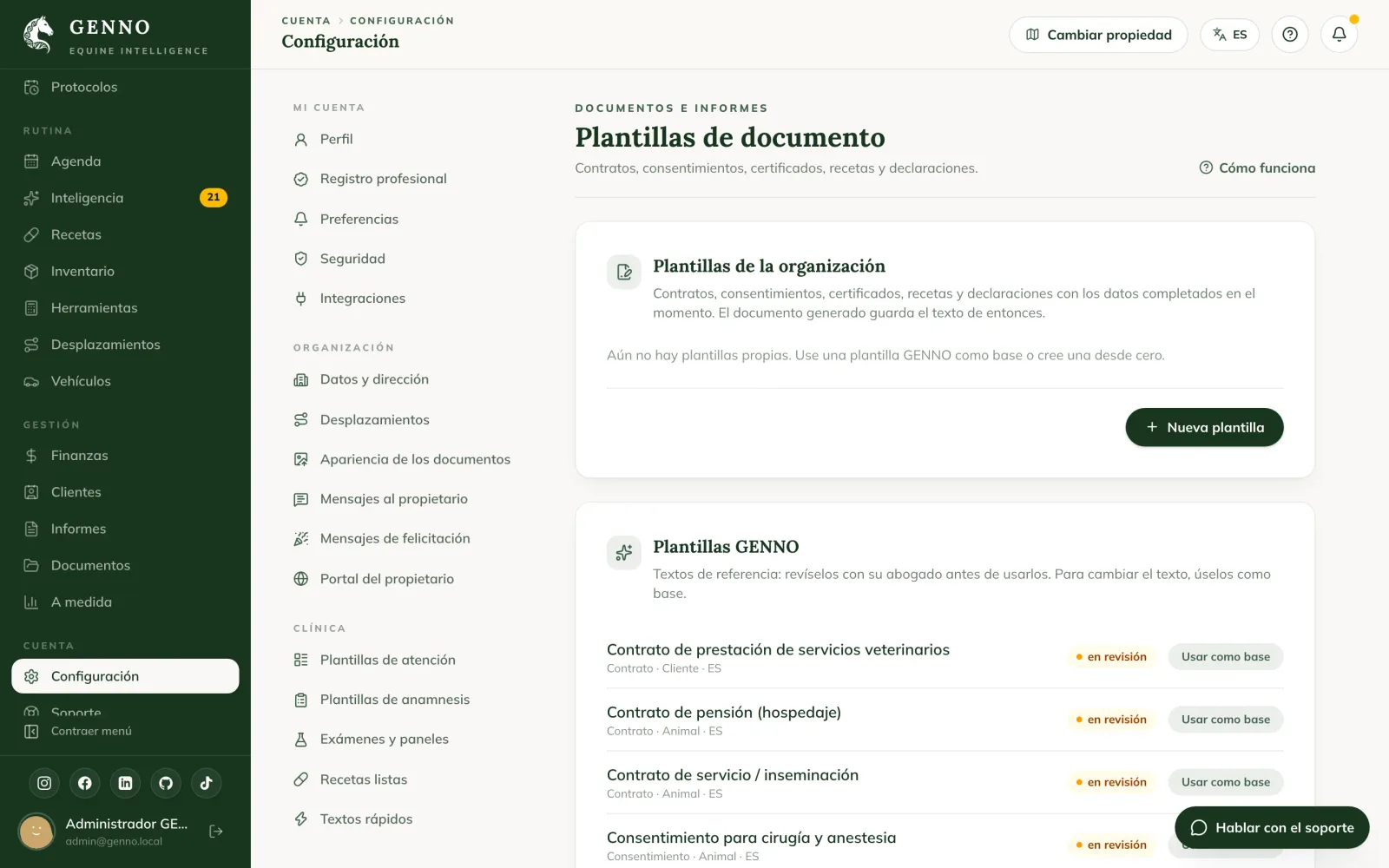This screenshot has width=1389, height=868.
Task: Open the help question mark icon
Action: pos(1290,35)
